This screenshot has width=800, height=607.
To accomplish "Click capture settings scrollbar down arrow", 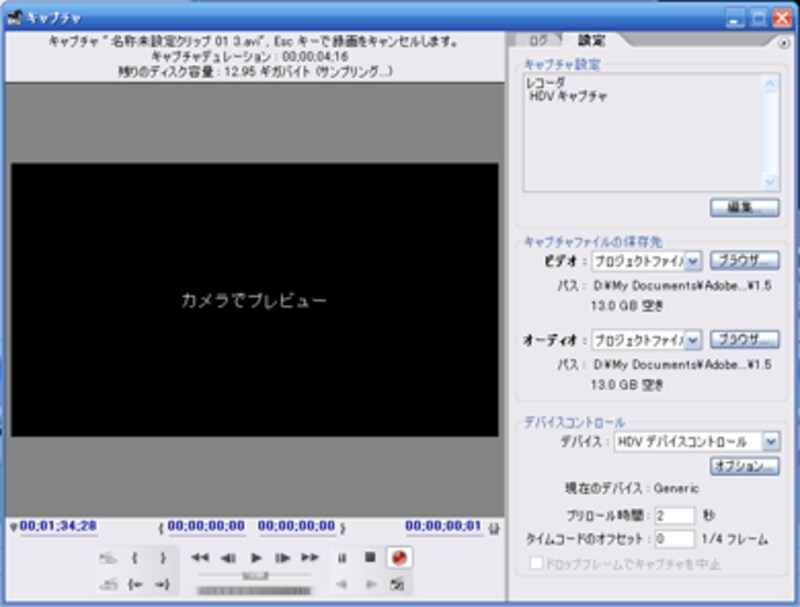I will click(770, 181).
